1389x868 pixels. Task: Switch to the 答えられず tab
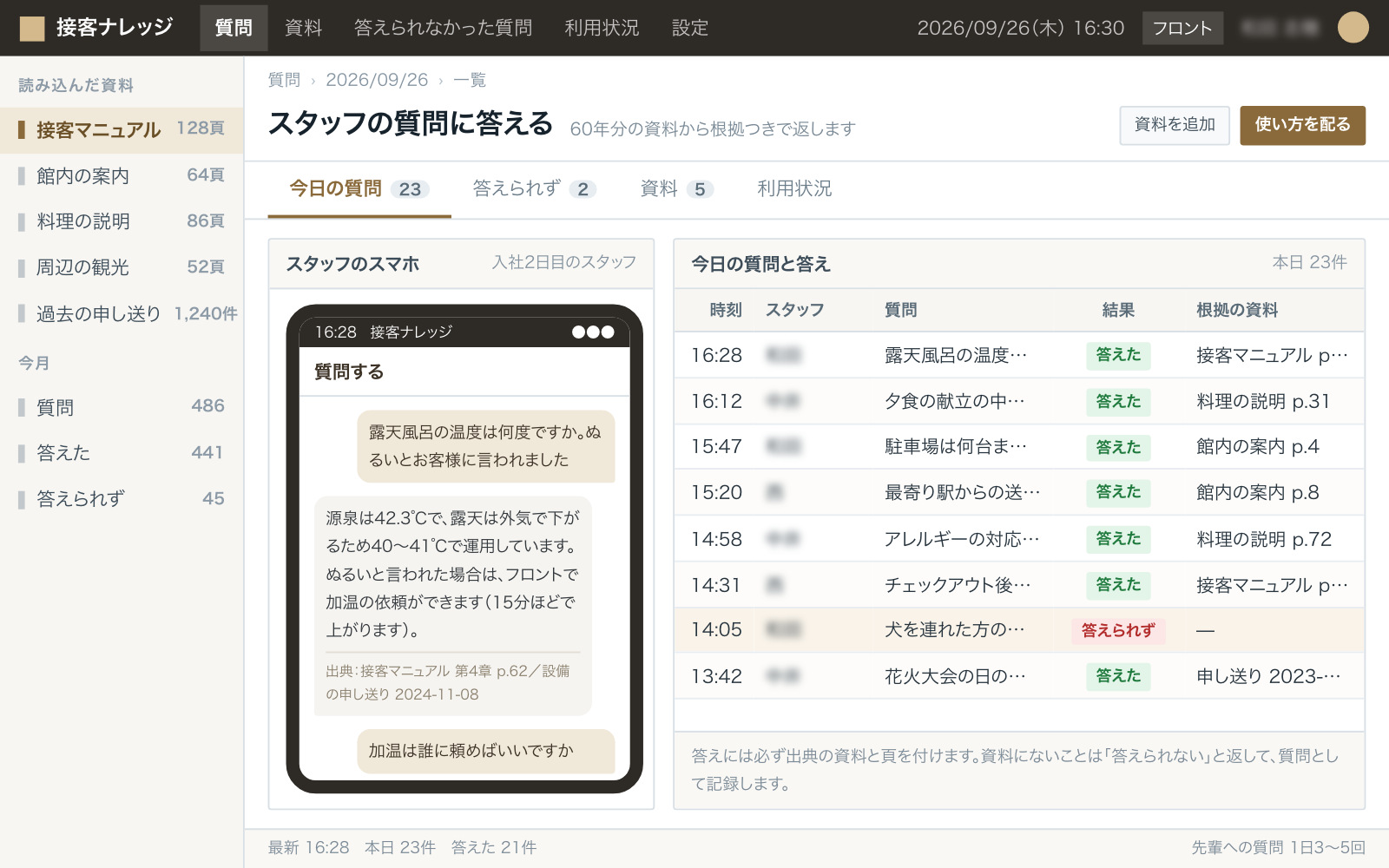coord(534,189)
